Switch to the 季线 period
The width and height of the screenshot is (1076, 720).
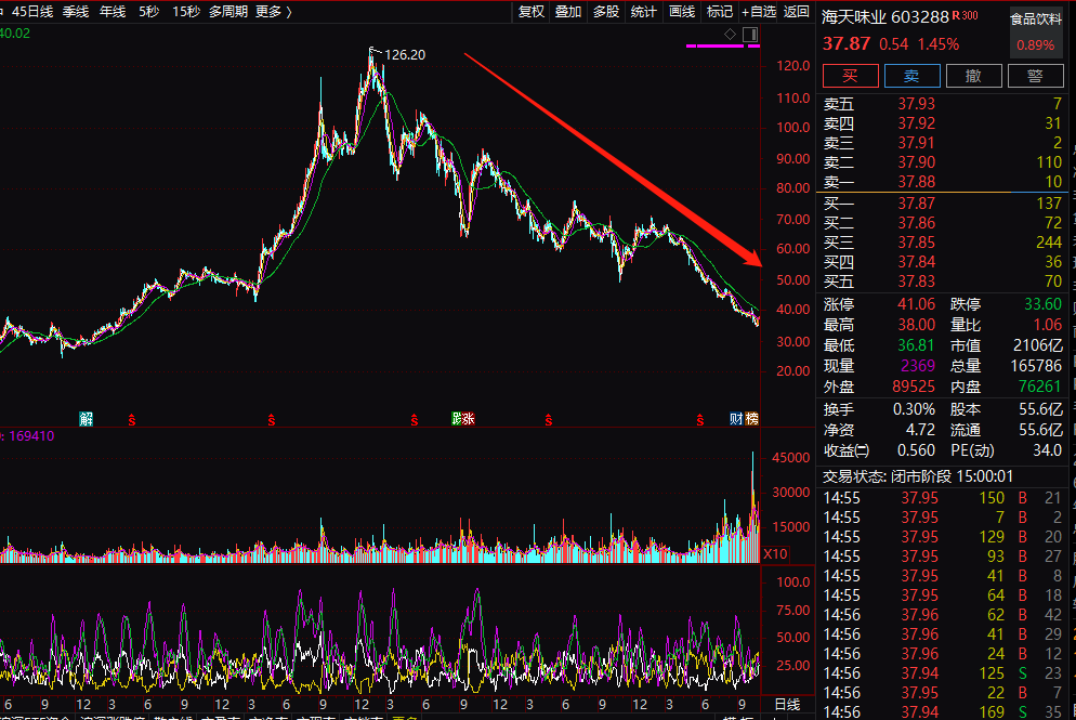coord(75,12)
